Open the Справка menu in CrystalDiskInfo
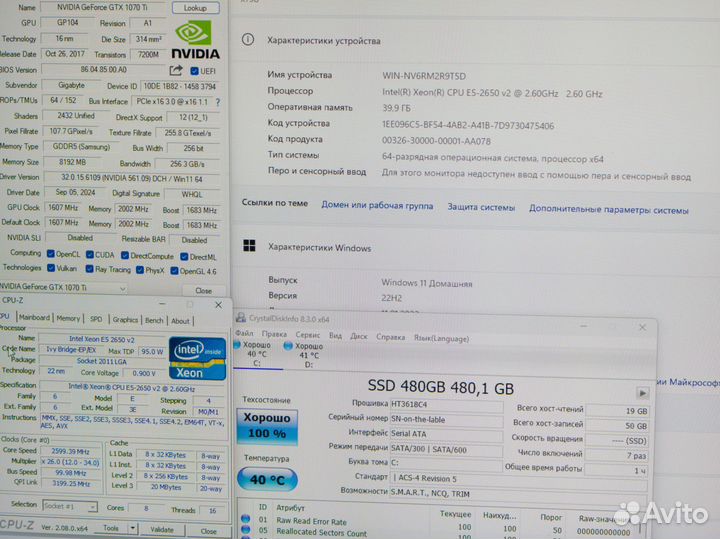This screenshot has height=539, width=720. 390,337
